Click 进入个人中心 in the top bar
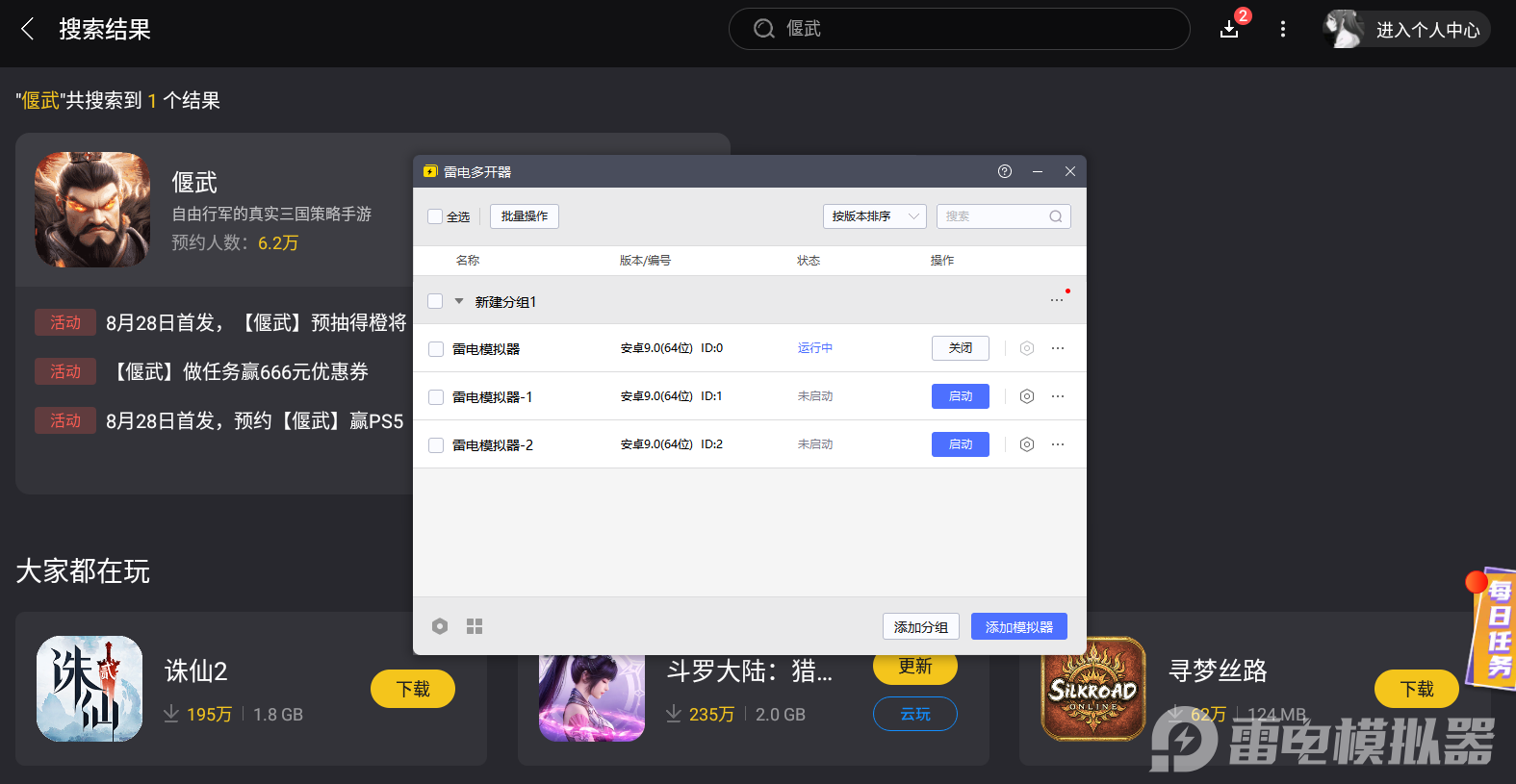 pyautogui.click(x=1428, y=30)
